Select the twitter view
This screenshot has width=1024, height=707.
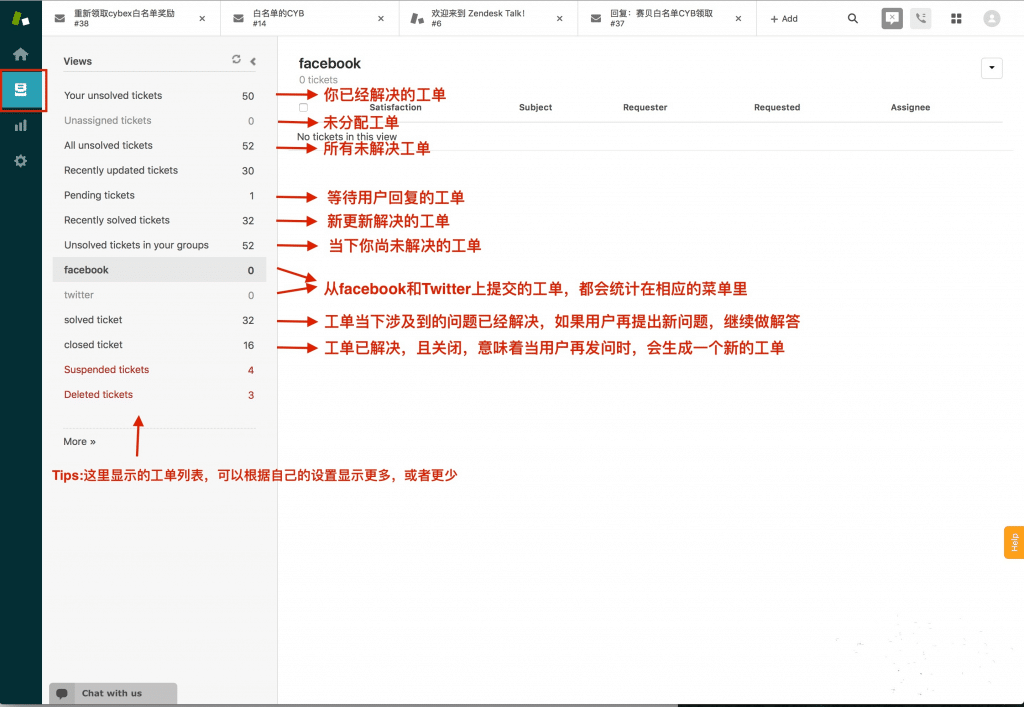pyautogui.click(x=159, y=295)
